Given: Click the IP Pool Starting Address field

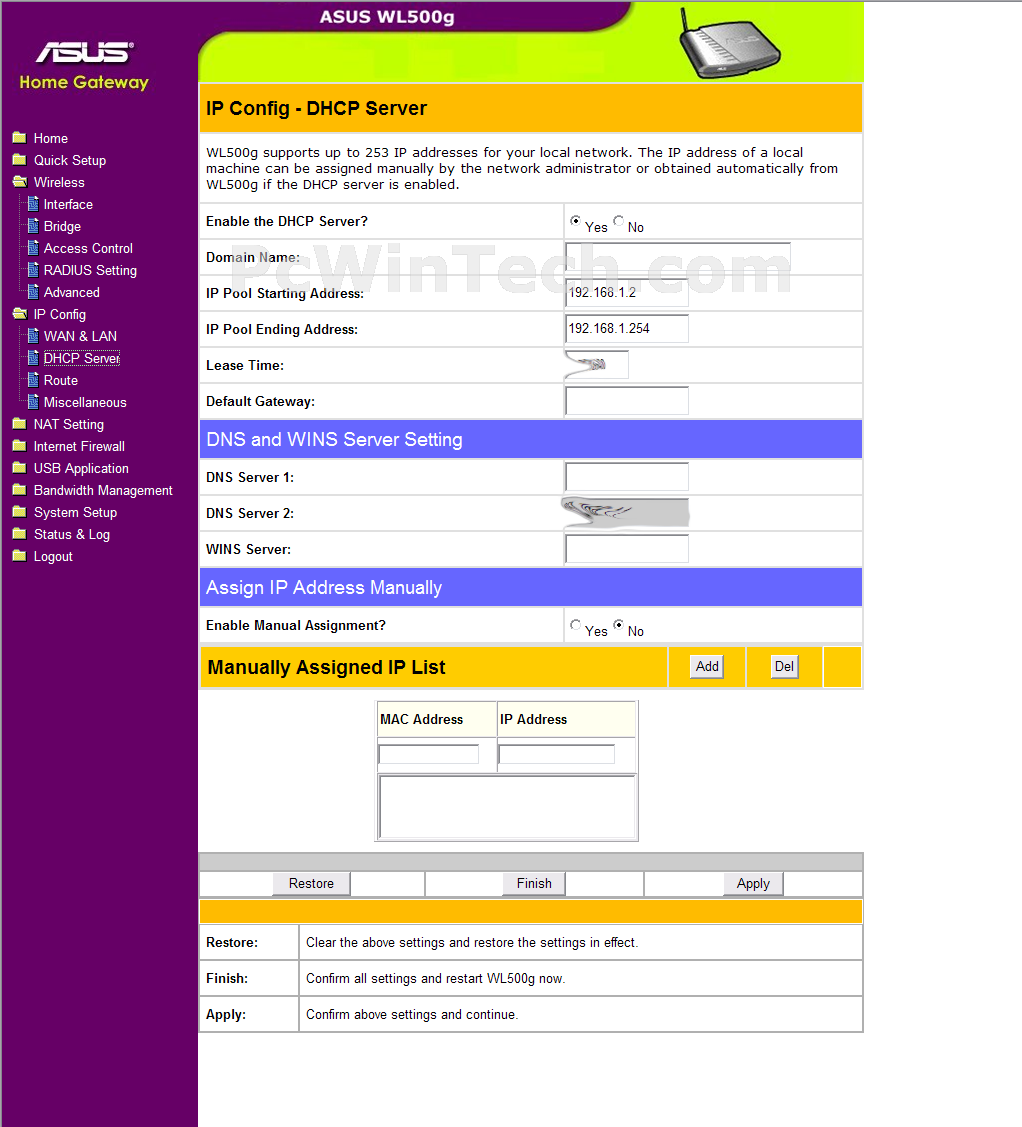Looking at the screenshot, I should pyautogui.click(x=627, y=293).
